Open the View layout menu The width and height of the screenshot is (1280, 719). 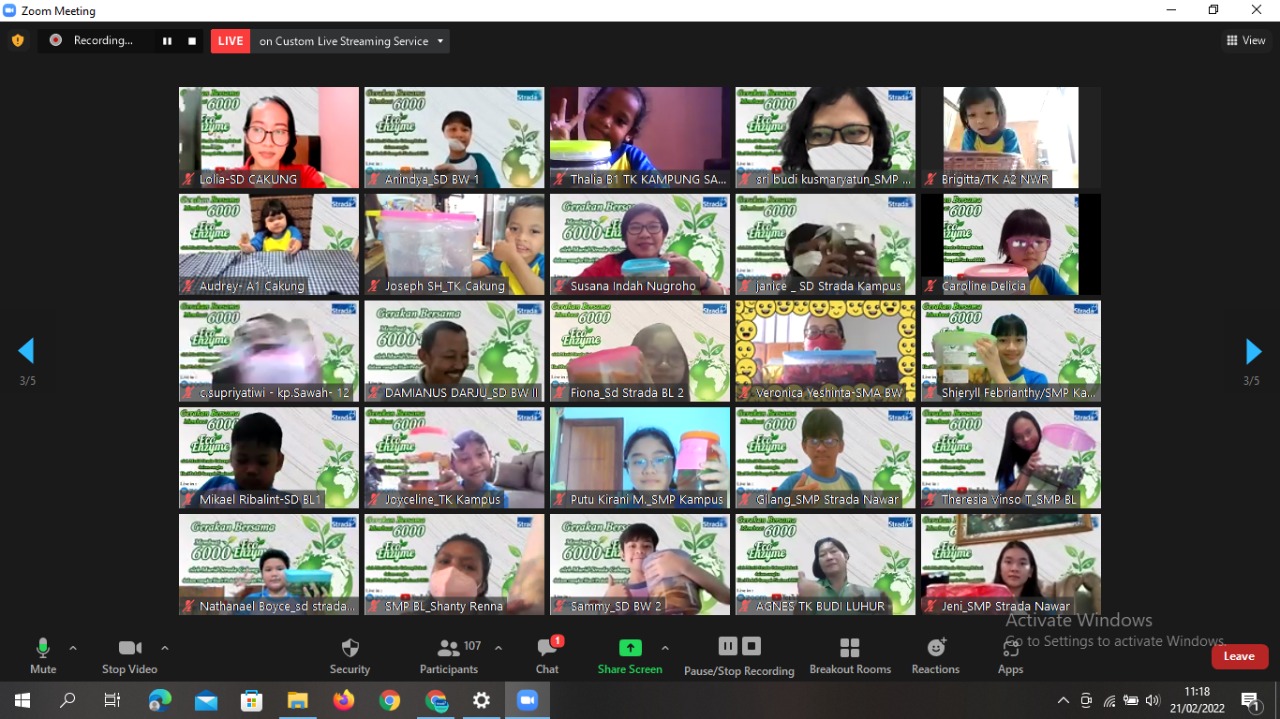coord(1246,41)
